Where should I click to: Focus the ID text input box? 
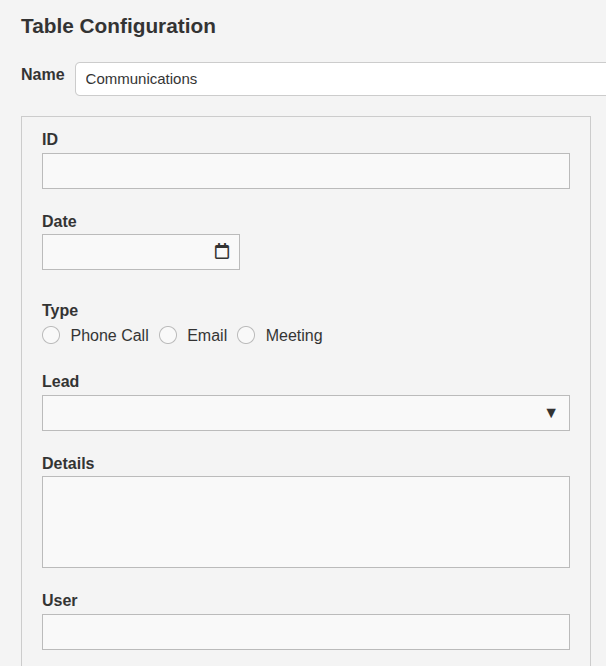click(x=305, y=171)
